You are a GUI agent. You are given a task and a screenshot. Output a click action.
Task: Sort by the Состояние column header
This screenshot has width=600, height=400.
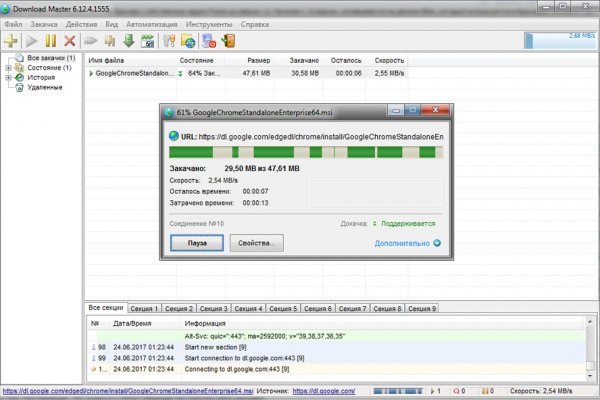tap(201, 60)
